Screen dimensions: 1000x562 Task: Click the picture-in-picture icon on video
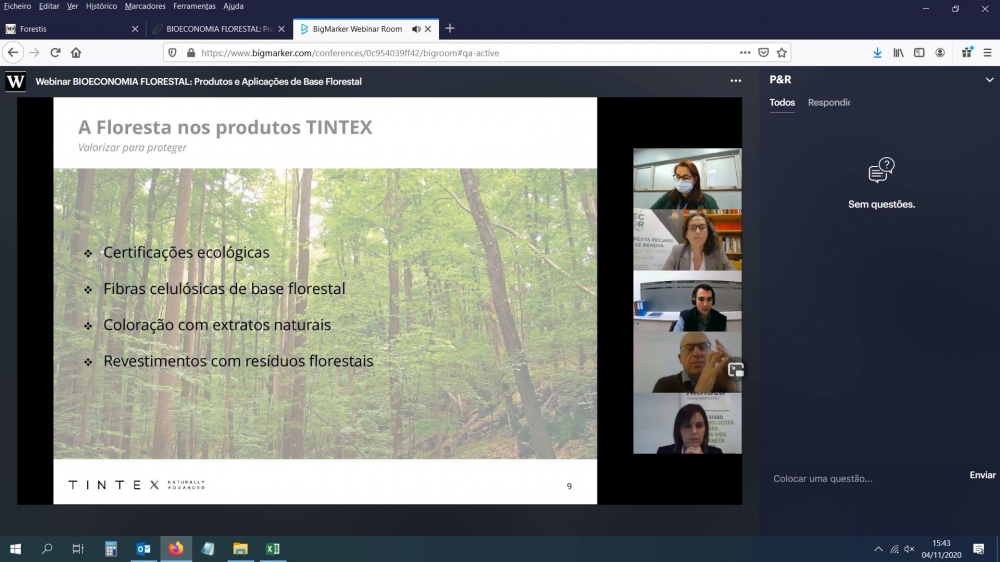(735, 370)
